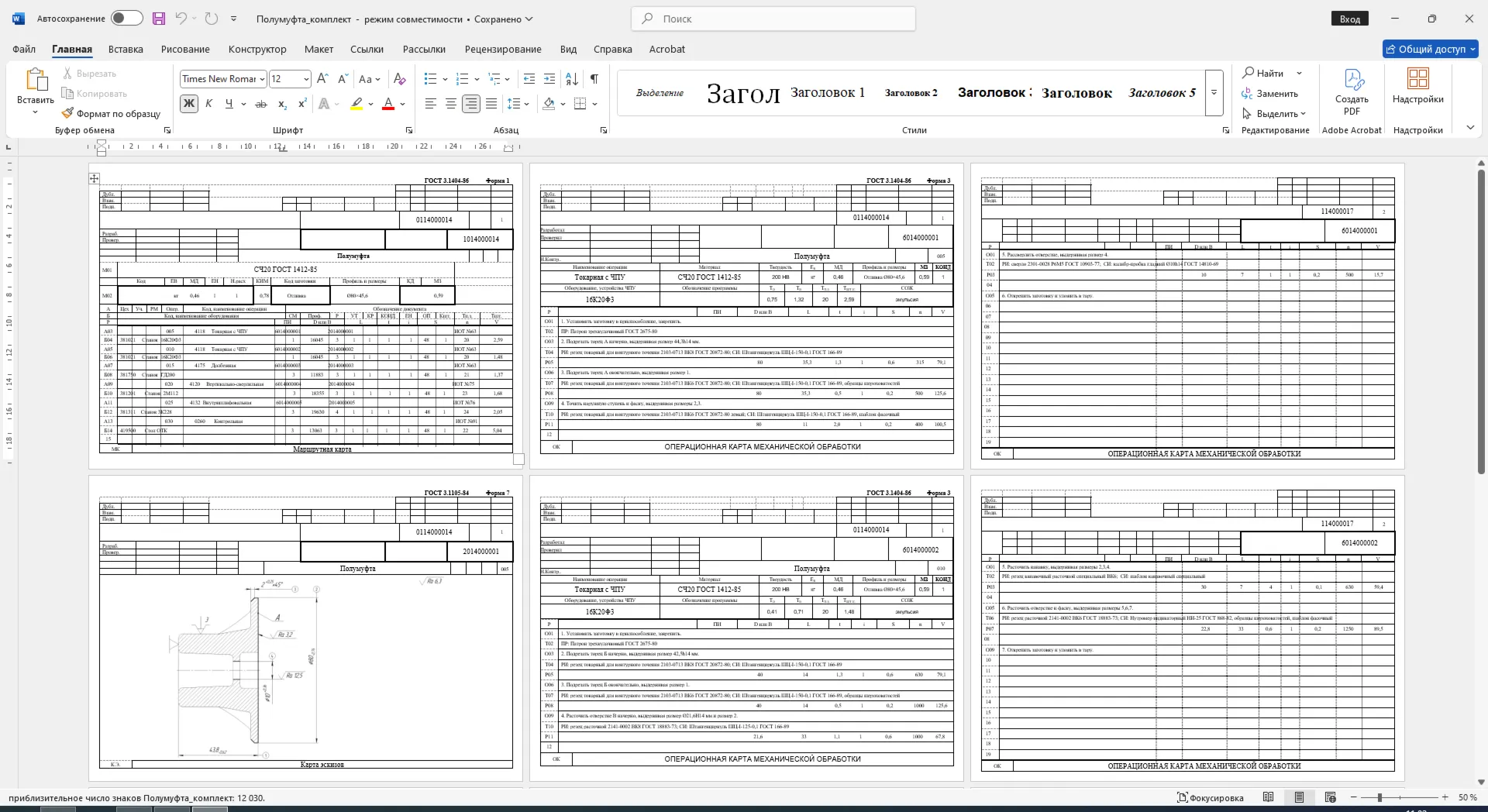Click Найти find button
This screenshot has width=1488, height=812.
pyautogui.click(x=1264, y=73)
